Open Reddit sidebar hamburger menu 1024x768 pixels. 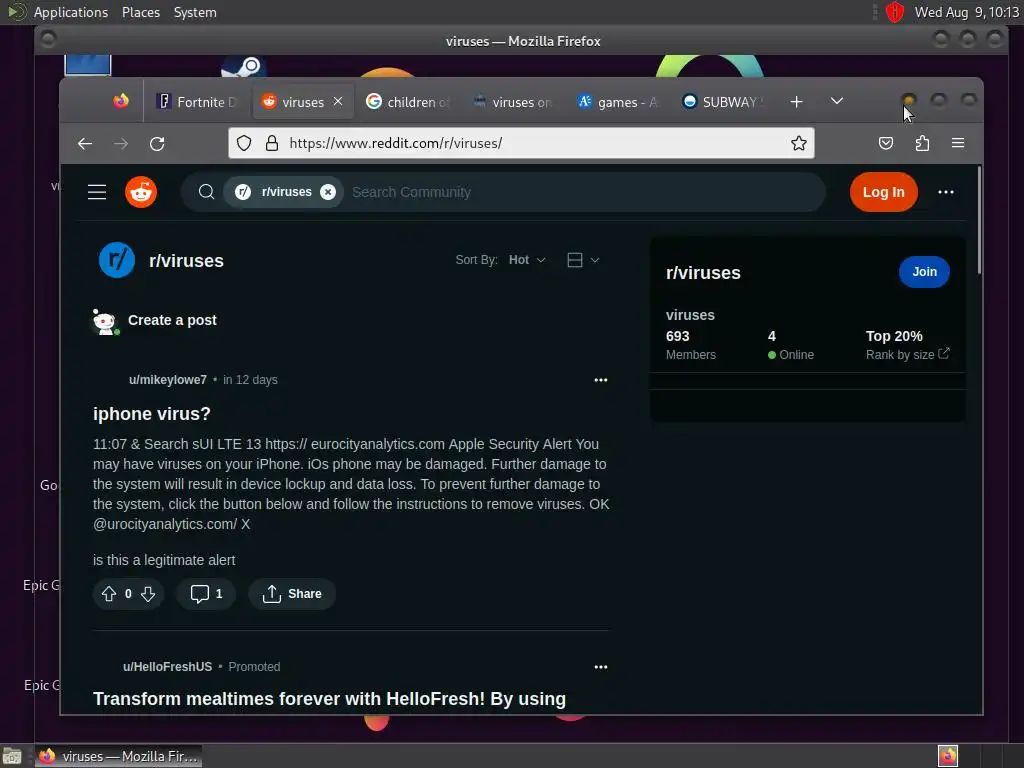(97, 192)
